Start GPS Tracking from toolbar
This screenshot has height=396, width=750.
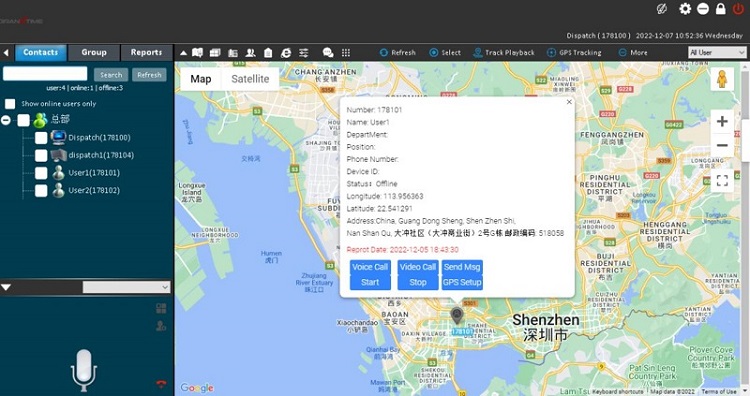coord(574,53)
